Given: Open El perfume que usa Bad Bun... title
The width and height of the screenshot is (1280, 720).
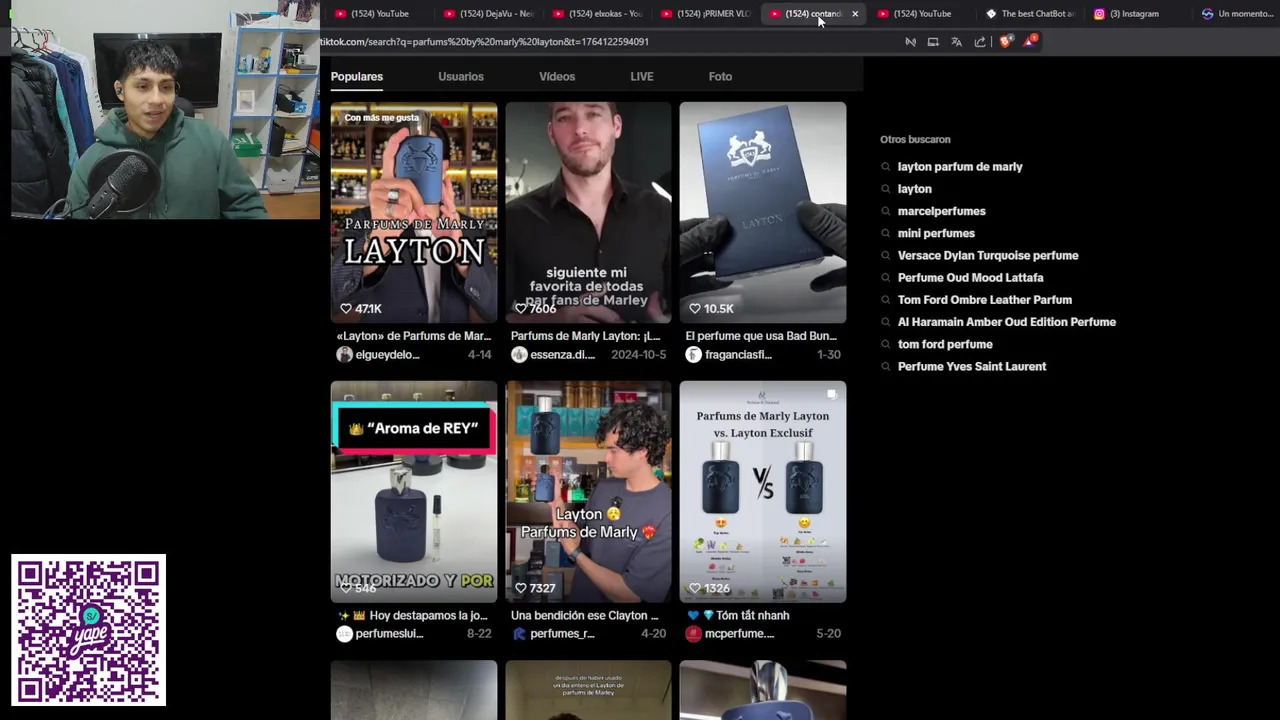Looking at the screenshot, I should tap(761, 336).
